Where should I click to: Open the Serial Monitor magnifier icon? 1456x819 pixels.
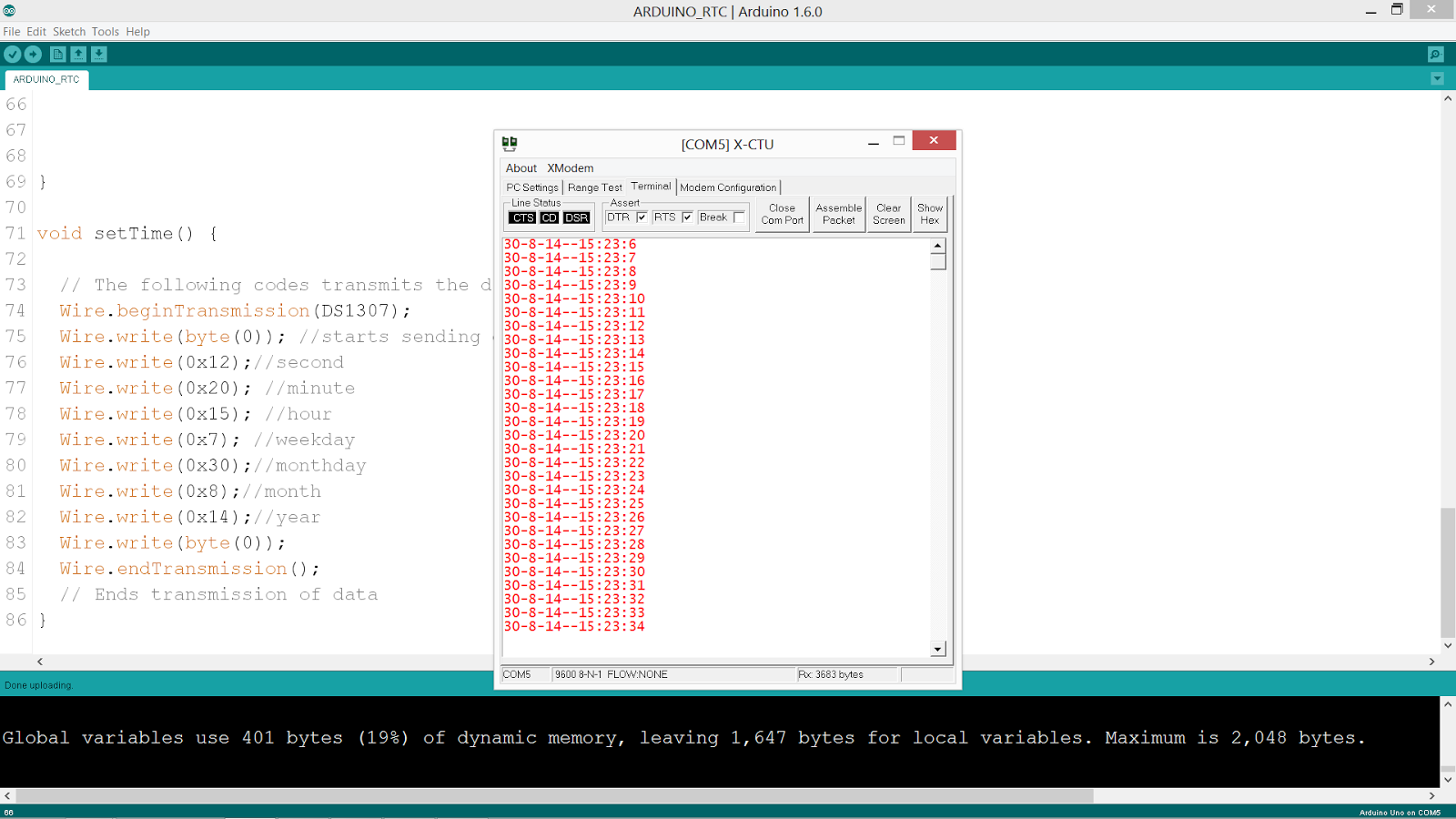pyautogui.click(x=1435, y=54)
